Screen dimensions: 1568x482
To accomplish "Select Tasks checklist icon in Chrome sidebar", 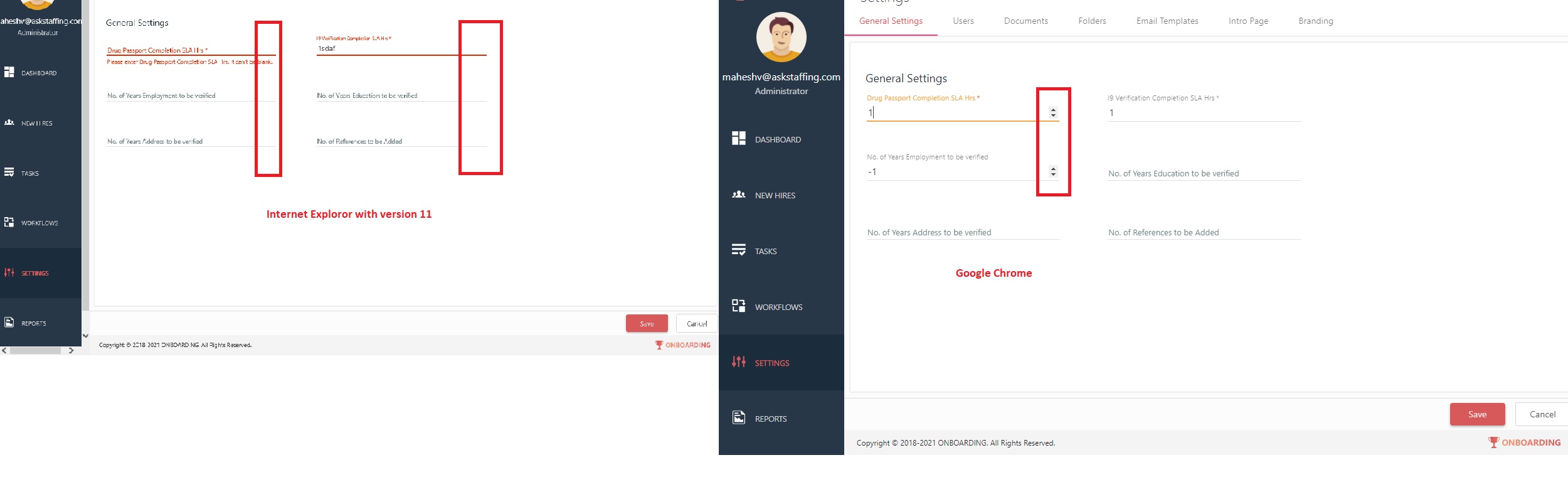I will point(739,250).
